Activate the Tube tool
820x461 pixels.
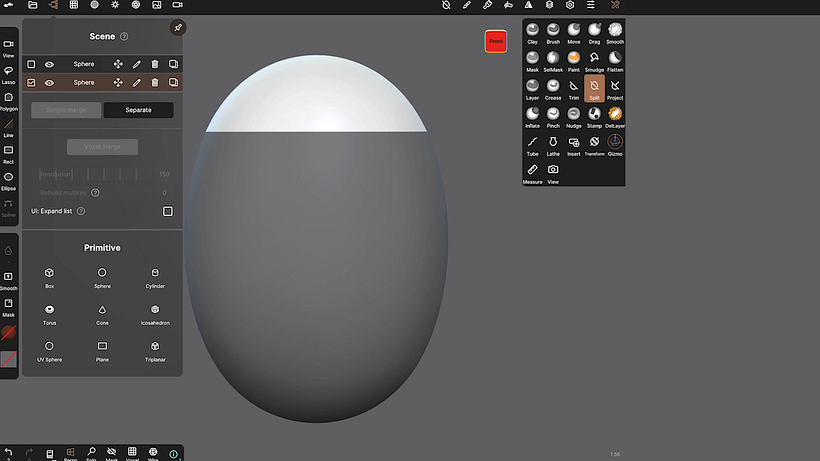[532, 146]
